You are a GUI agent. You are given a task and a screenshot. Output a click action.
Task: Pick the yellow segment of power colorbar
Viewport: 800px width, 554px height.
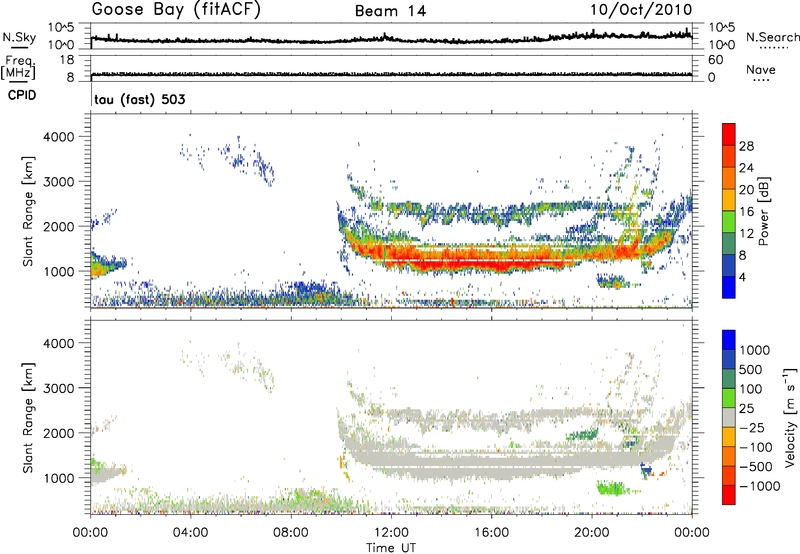(729, 200)
